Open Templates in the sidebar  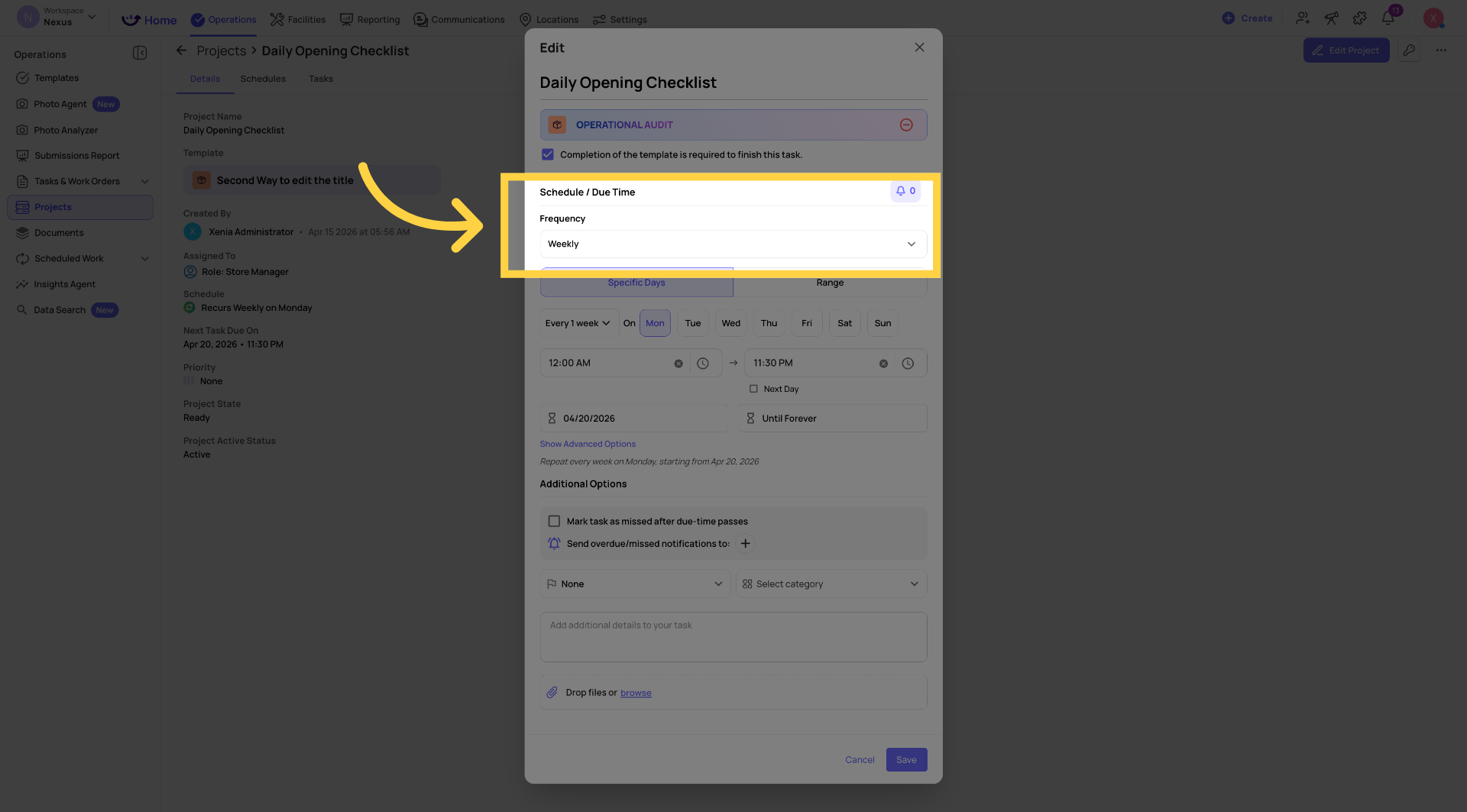click(x=57, y=78)
